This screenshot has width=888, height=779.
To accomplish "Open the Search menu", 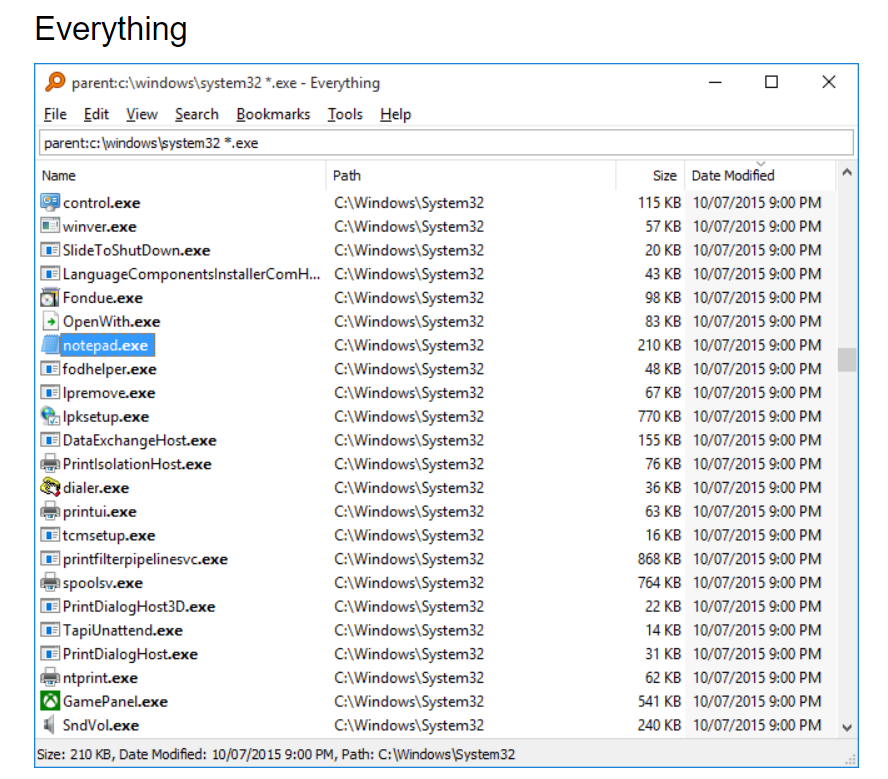I will pyautogui.click(x=196, y=114).
